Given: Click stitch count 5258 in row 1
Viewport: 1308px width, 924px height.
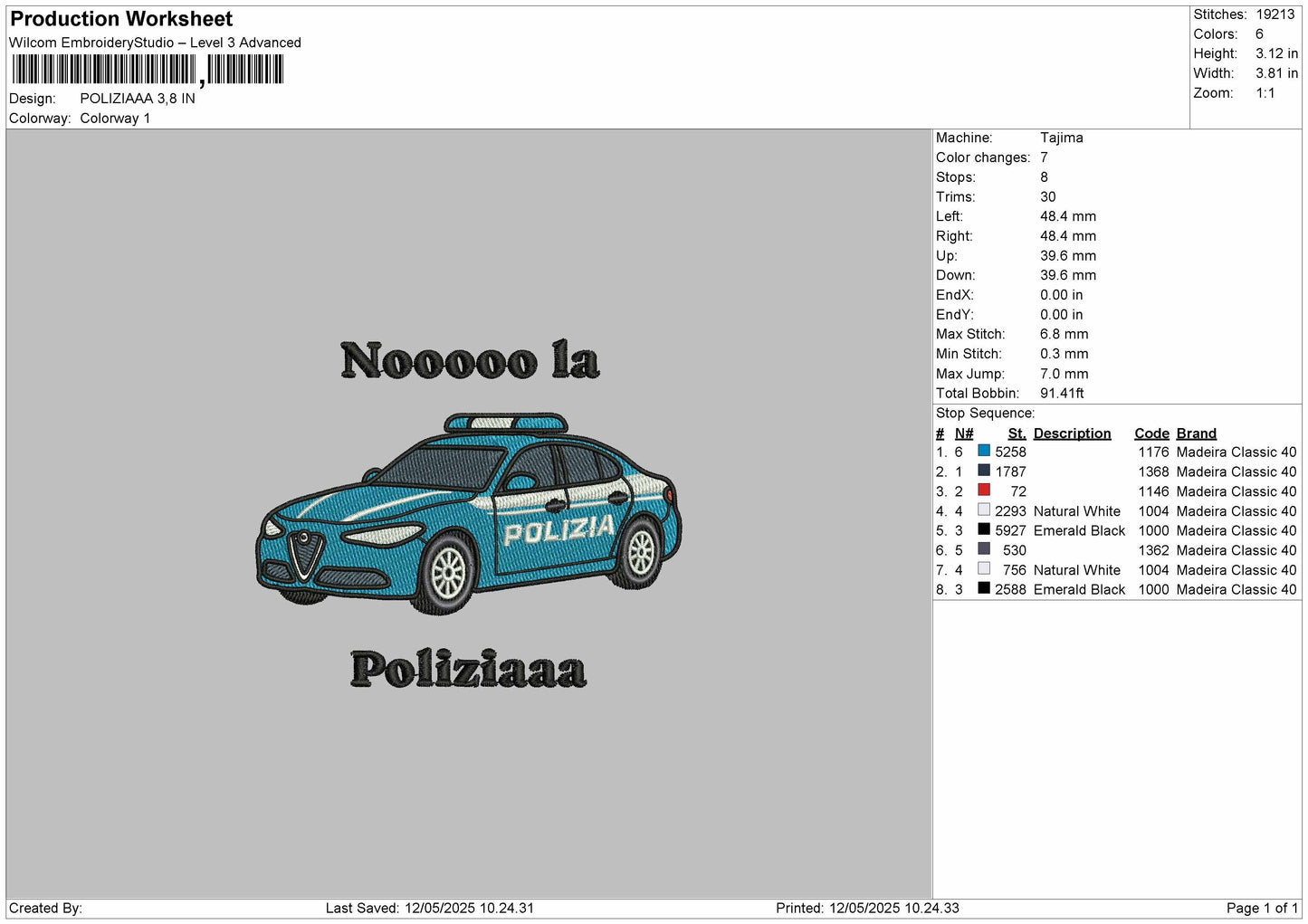Looking at the screenshot, I should pos(1010,452).
